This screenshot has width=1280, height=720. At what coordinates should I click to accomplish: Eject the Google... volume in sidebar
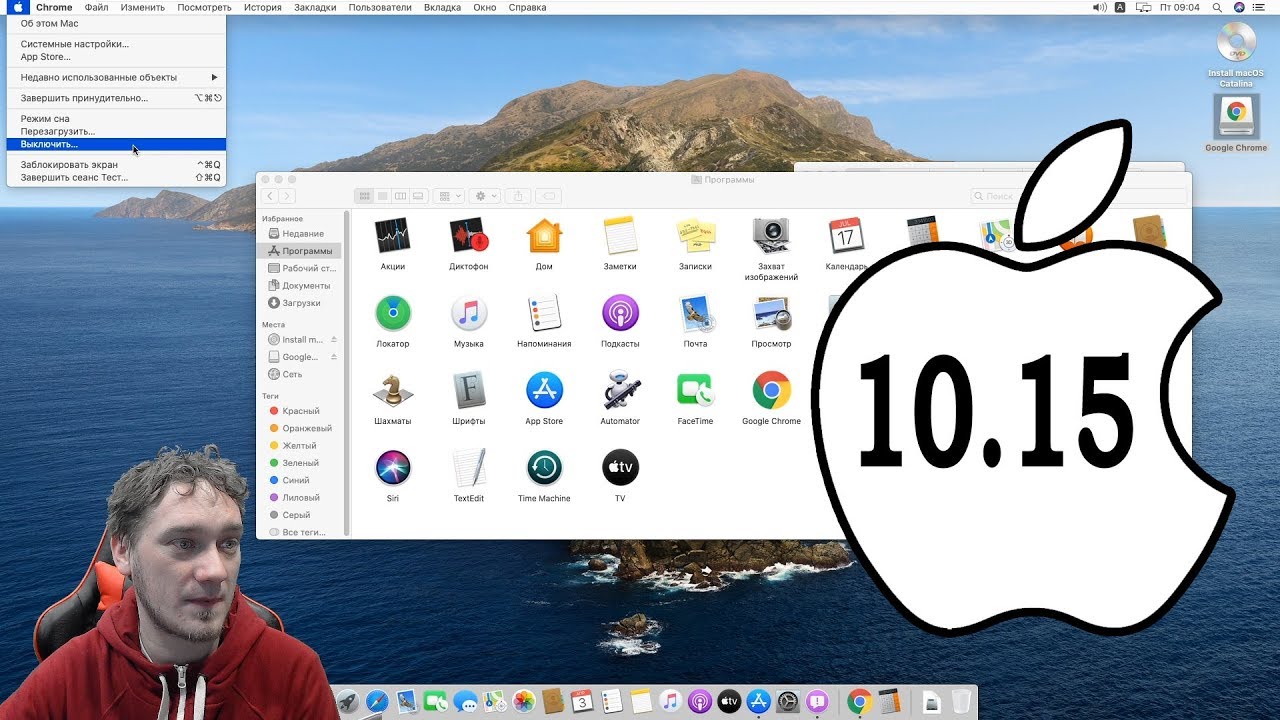coord(334,357)
